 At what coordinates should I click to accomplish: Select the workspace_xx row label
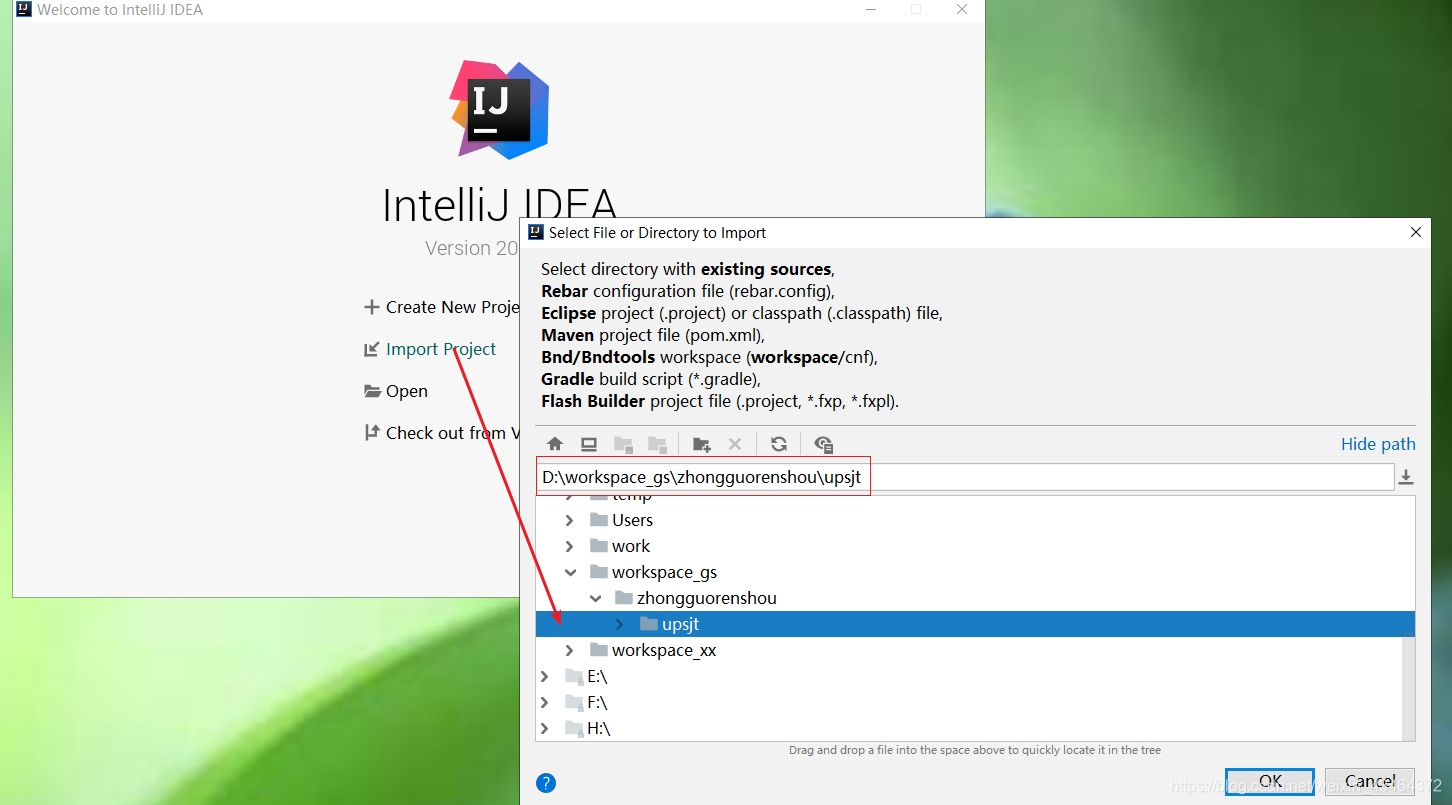(x=664, y=650)
